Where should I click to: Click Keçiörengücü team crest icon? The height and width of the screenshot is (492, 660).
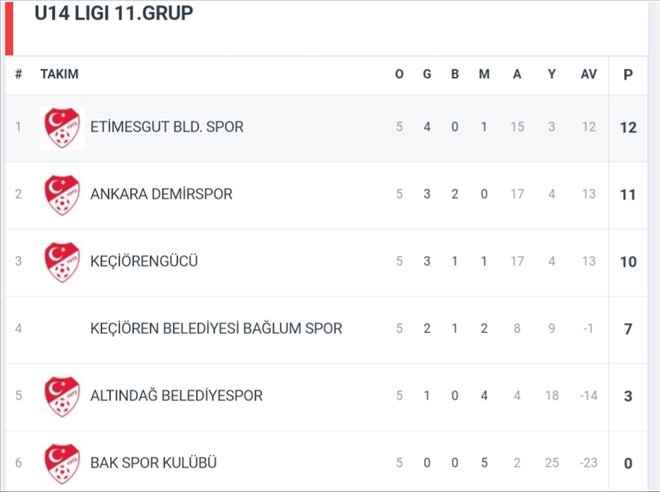tap(62, 262)
